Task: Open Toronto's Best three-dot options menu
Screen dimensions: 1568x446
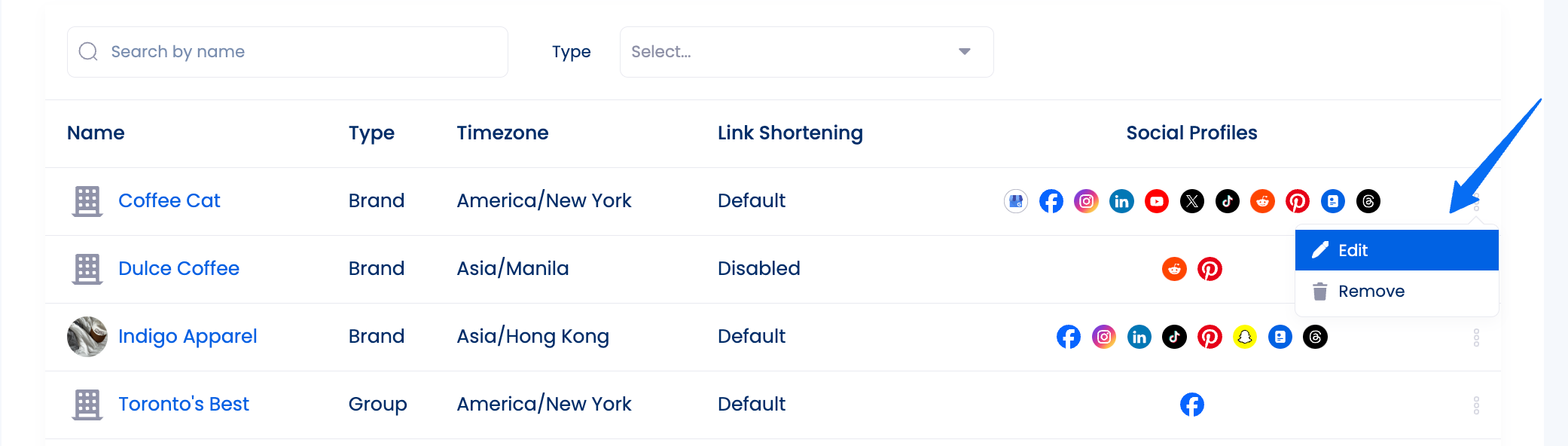Action: (1476, 405)
